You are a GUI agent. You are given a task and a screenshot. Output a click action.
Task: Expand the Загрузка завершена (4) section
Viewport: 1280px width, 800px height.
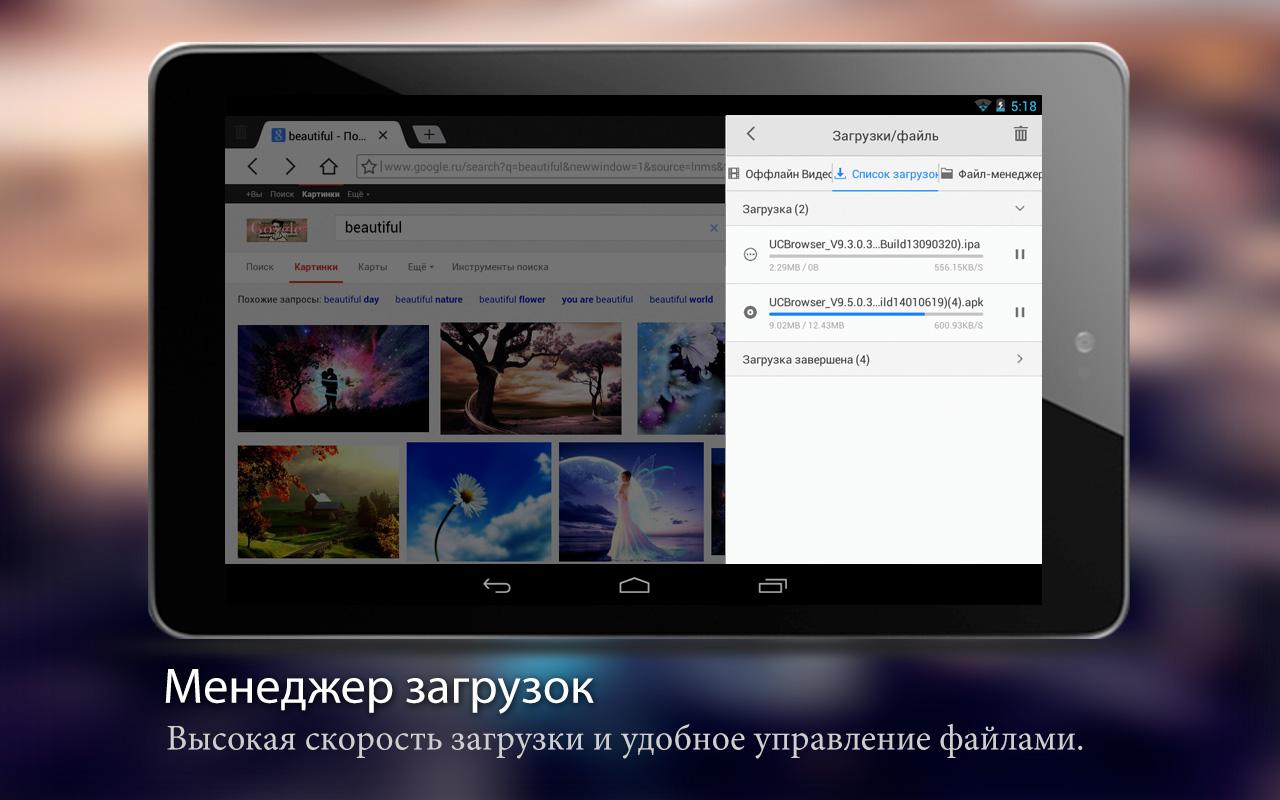1019,359
